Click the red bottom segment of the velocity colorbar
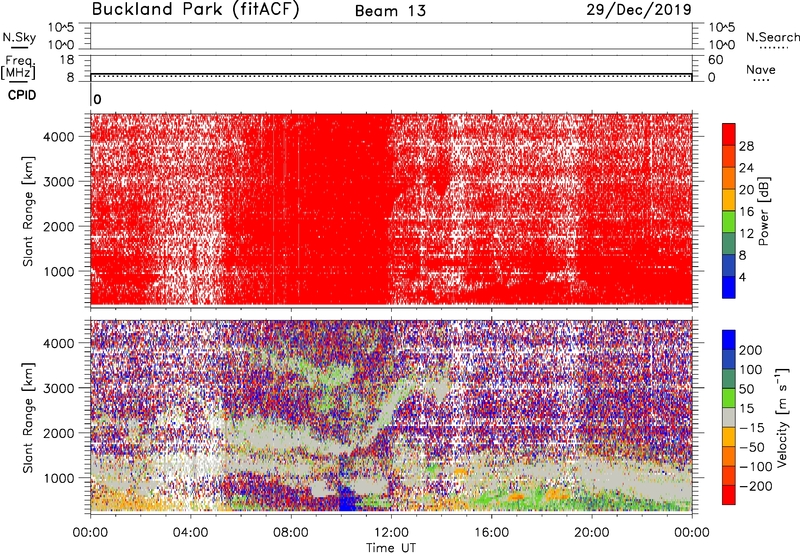 pos(729,495)
